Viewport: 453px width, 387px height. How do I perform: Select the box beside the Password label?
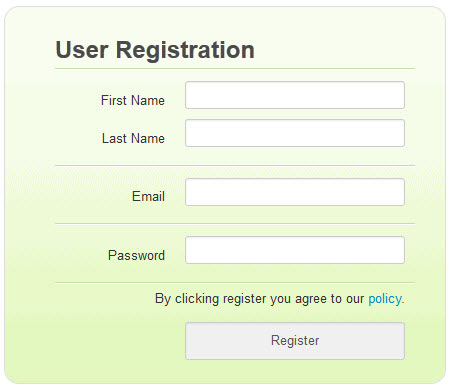(x=295, y=250)
